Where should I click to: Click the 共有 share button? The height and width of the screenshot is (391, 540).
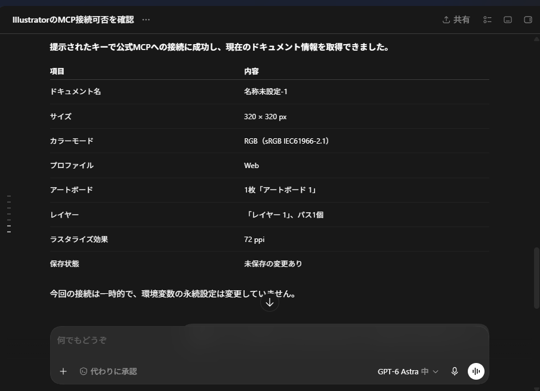pos(456,20)
